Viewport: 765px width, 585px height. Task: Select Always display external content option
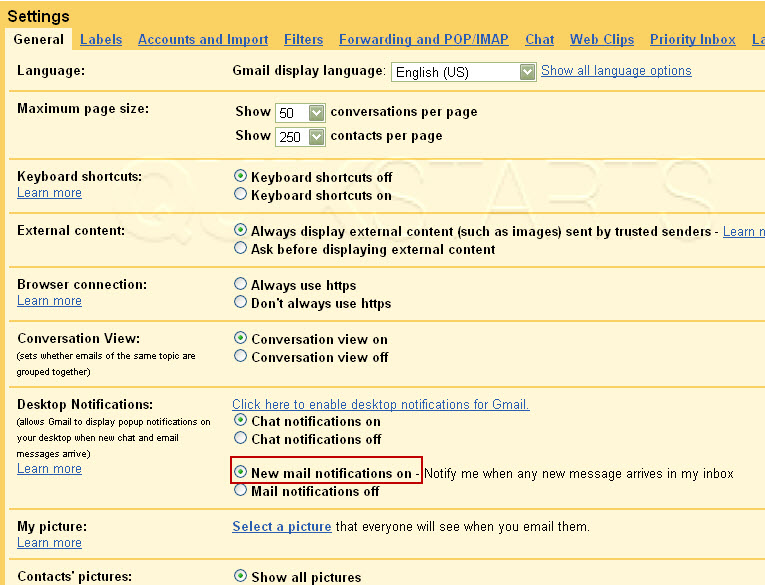[x=240, y=230]
